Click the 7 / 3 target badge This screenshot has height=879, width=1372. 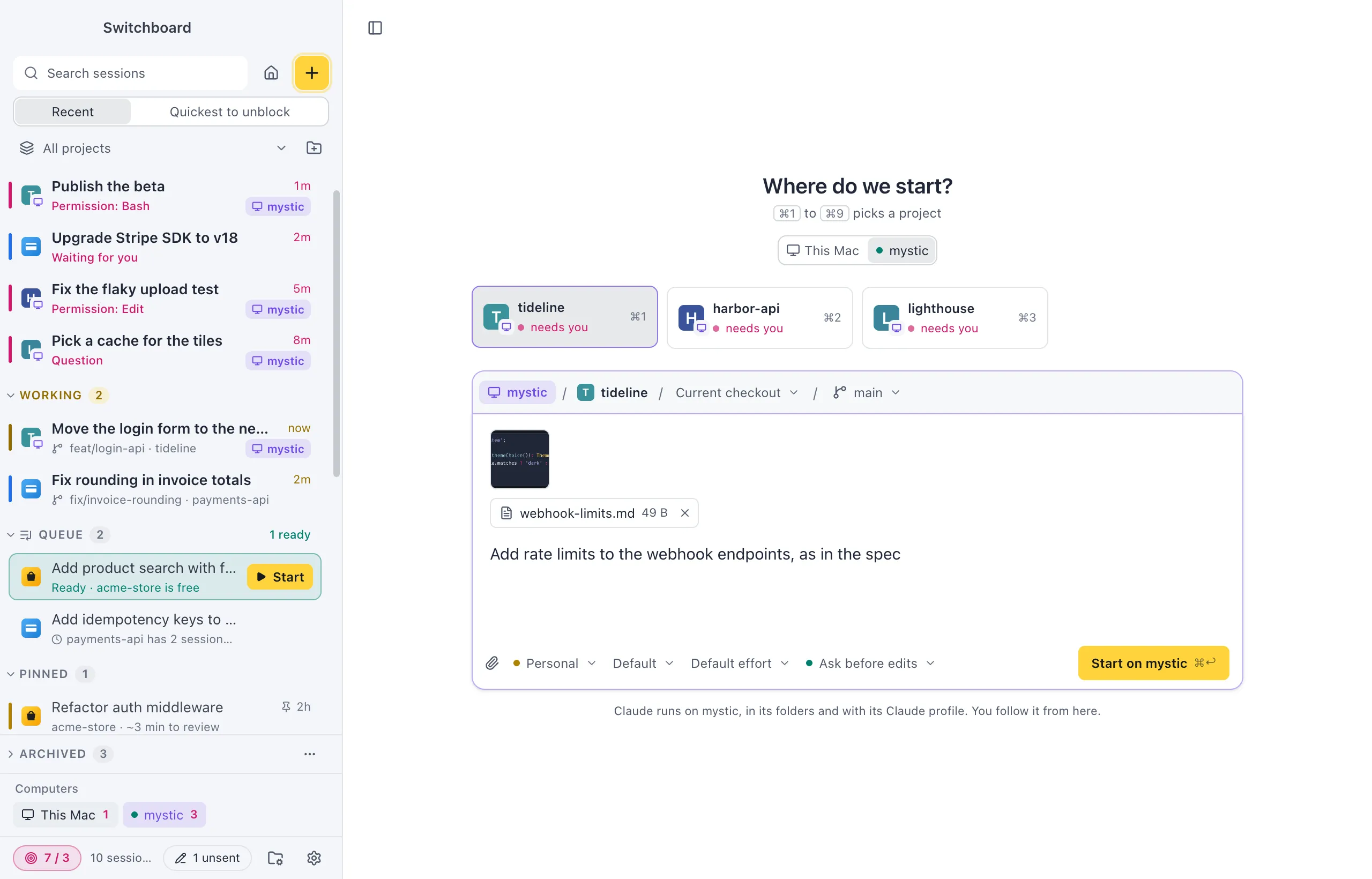point(47,858)
